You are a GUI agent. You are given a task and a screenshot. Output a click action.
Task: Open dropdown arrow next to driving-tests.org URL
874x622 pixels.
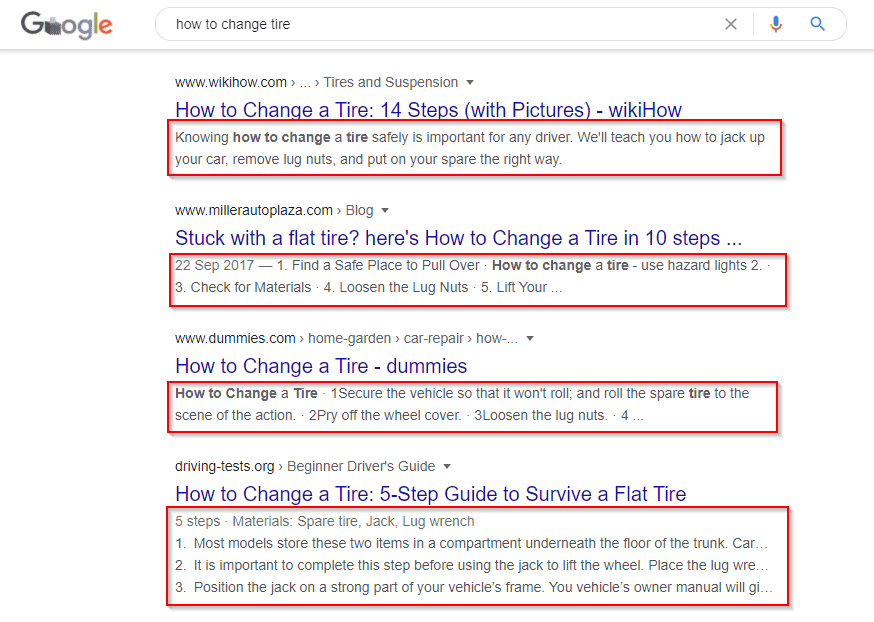447,466
